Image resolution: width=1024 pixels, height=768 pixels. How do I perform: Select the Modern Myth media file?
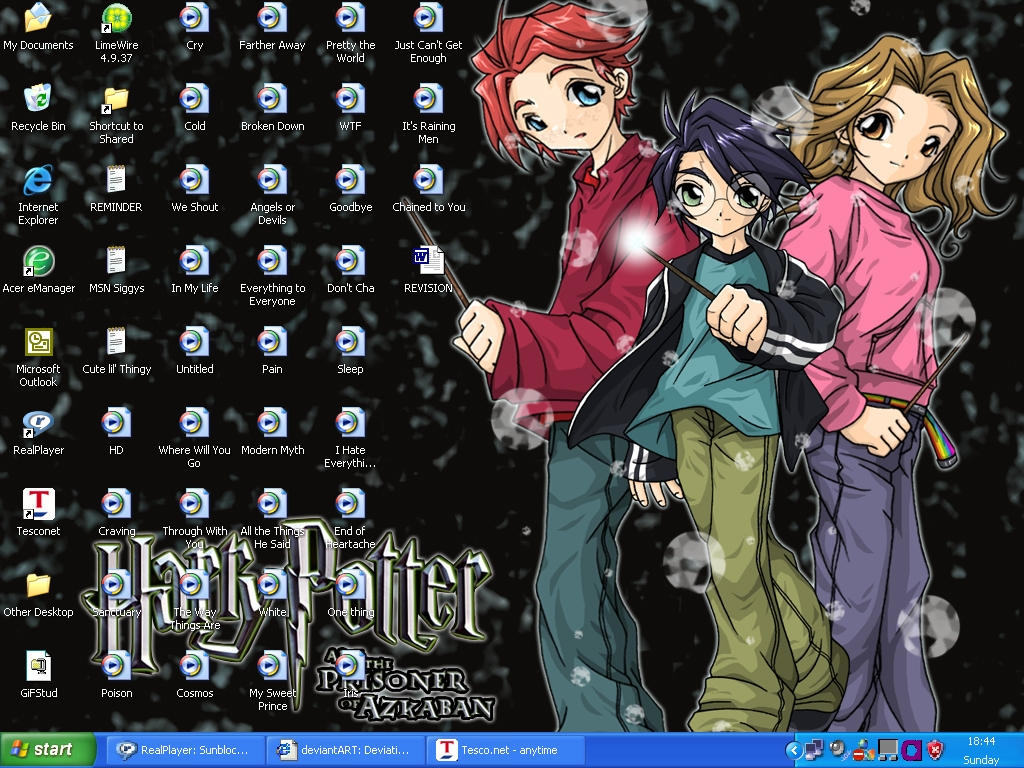[x=272, y=423]
